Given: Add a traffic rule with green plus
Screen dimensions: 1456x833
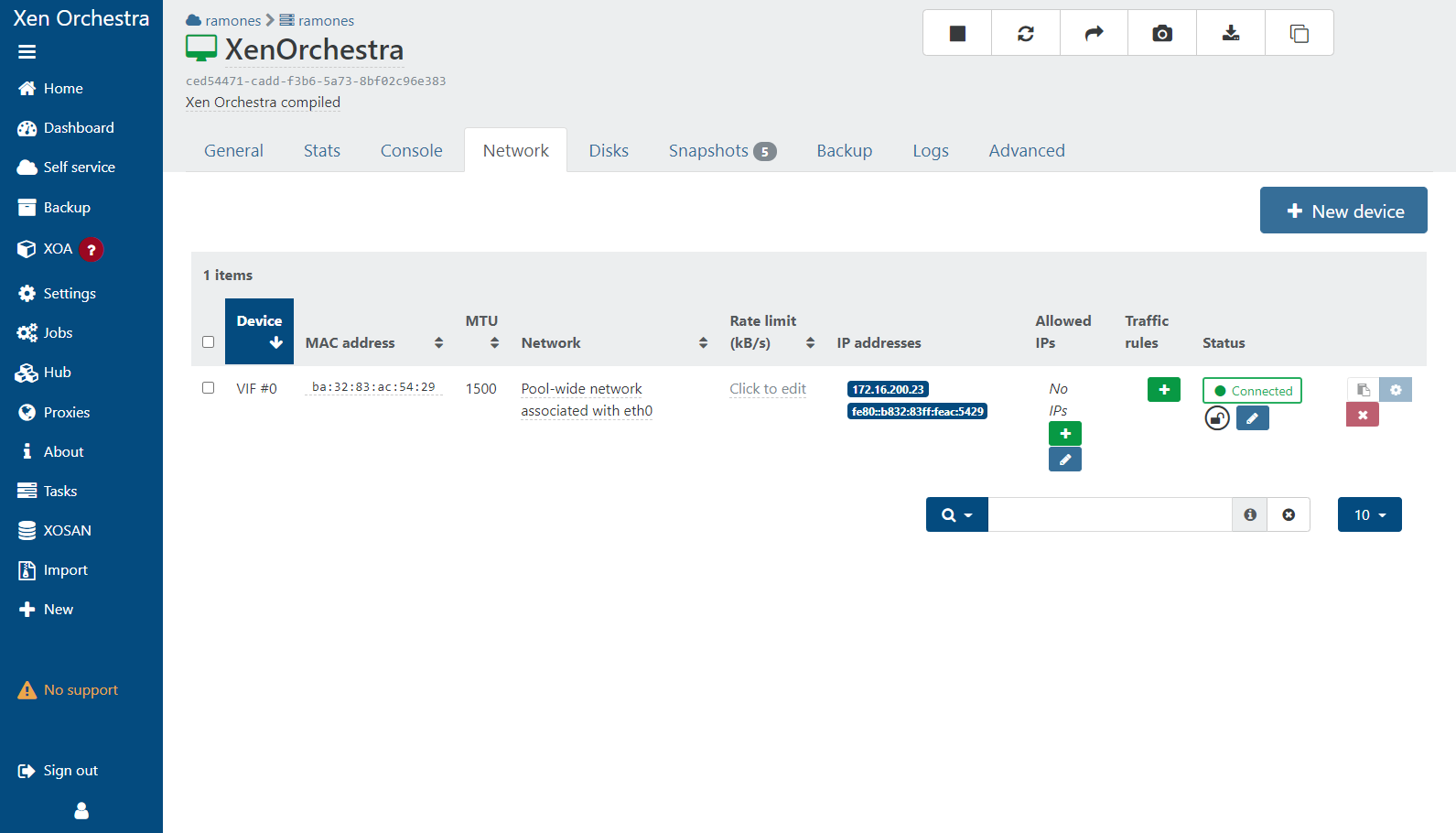Looking at the screenshot, I should 1164,389.
